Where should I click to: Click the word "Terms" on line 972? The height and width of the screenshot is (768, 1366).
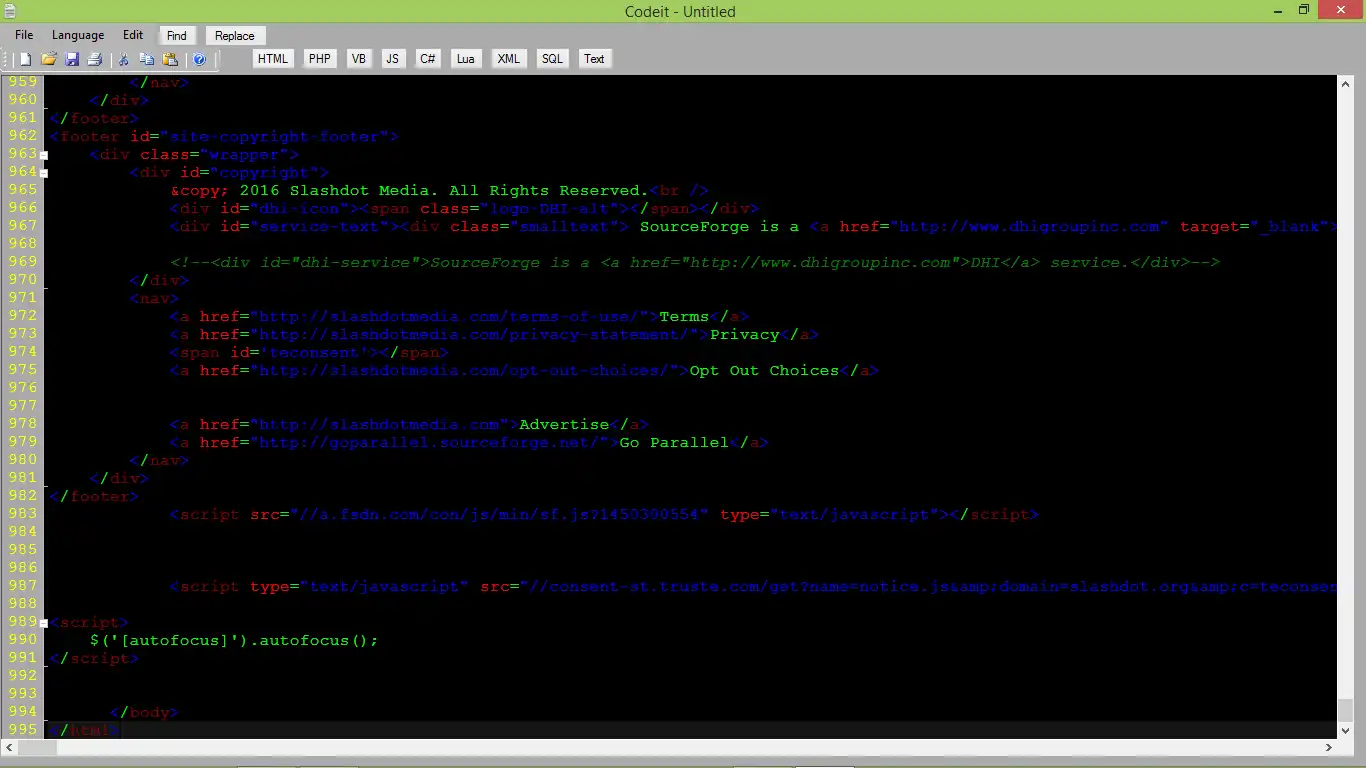point(684,317)
